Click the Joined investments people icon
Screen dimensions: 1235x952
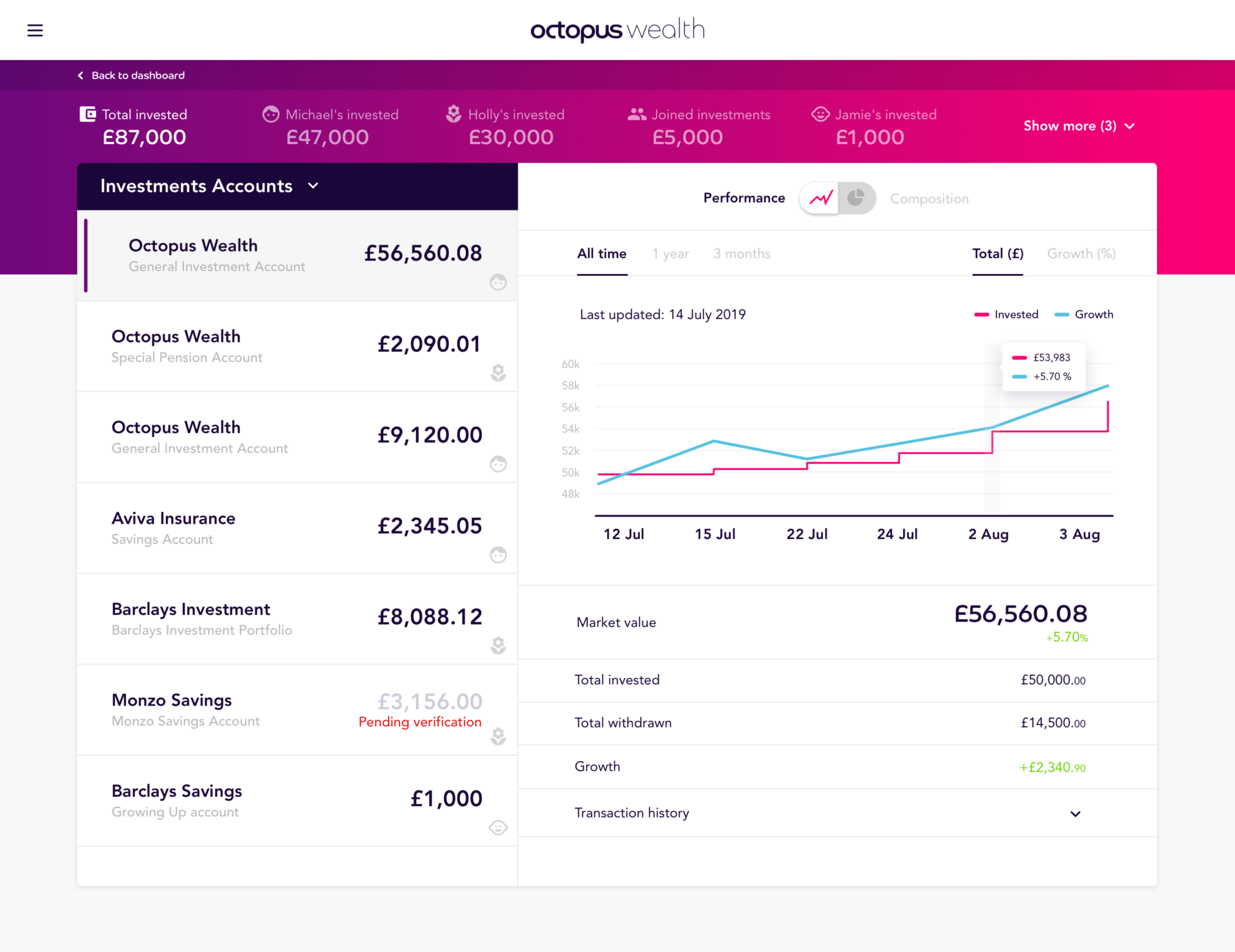[x=636, y=114]
